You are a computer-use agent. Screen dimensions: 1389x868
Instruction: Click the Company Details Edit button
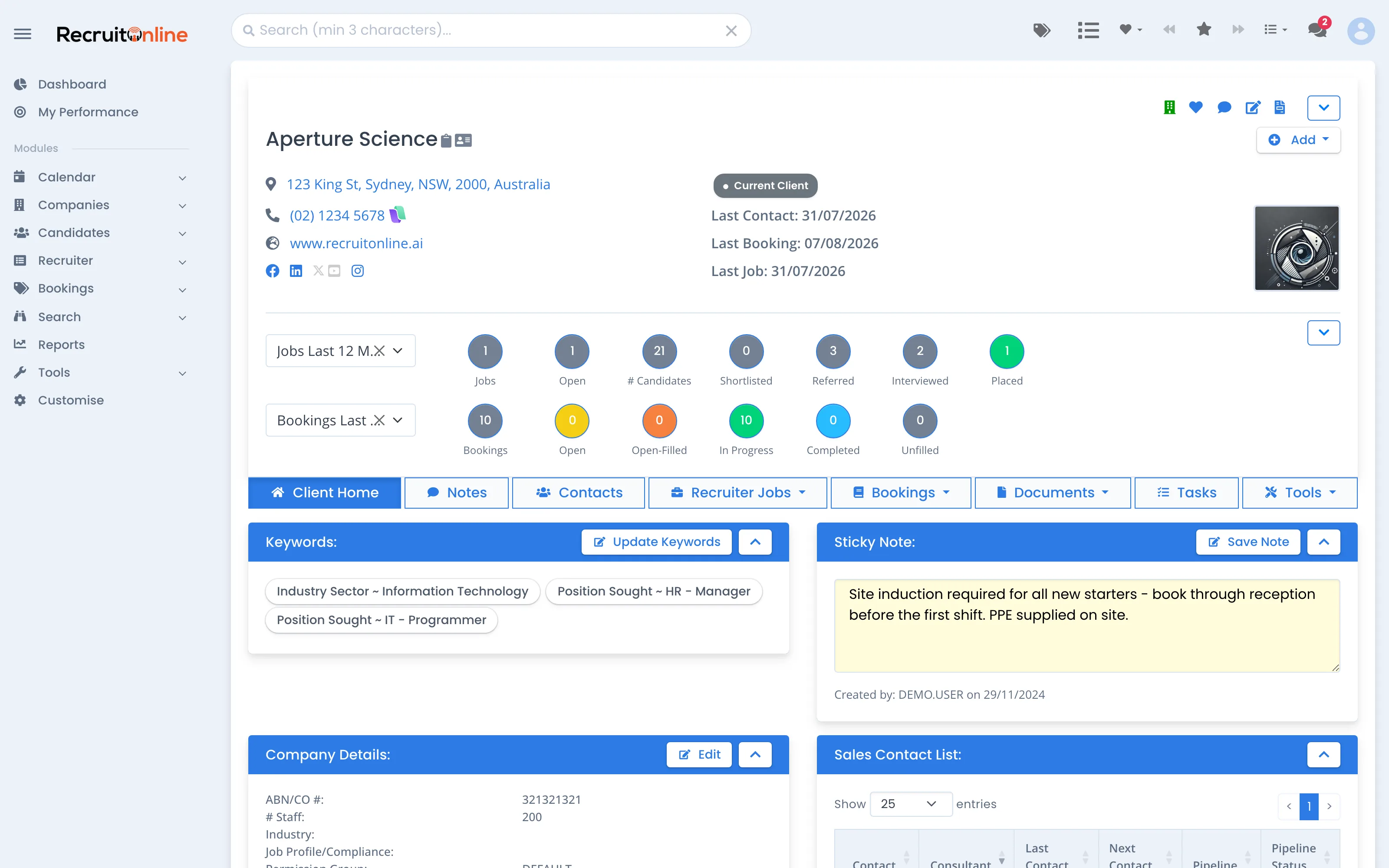click(x=699, y=755)
